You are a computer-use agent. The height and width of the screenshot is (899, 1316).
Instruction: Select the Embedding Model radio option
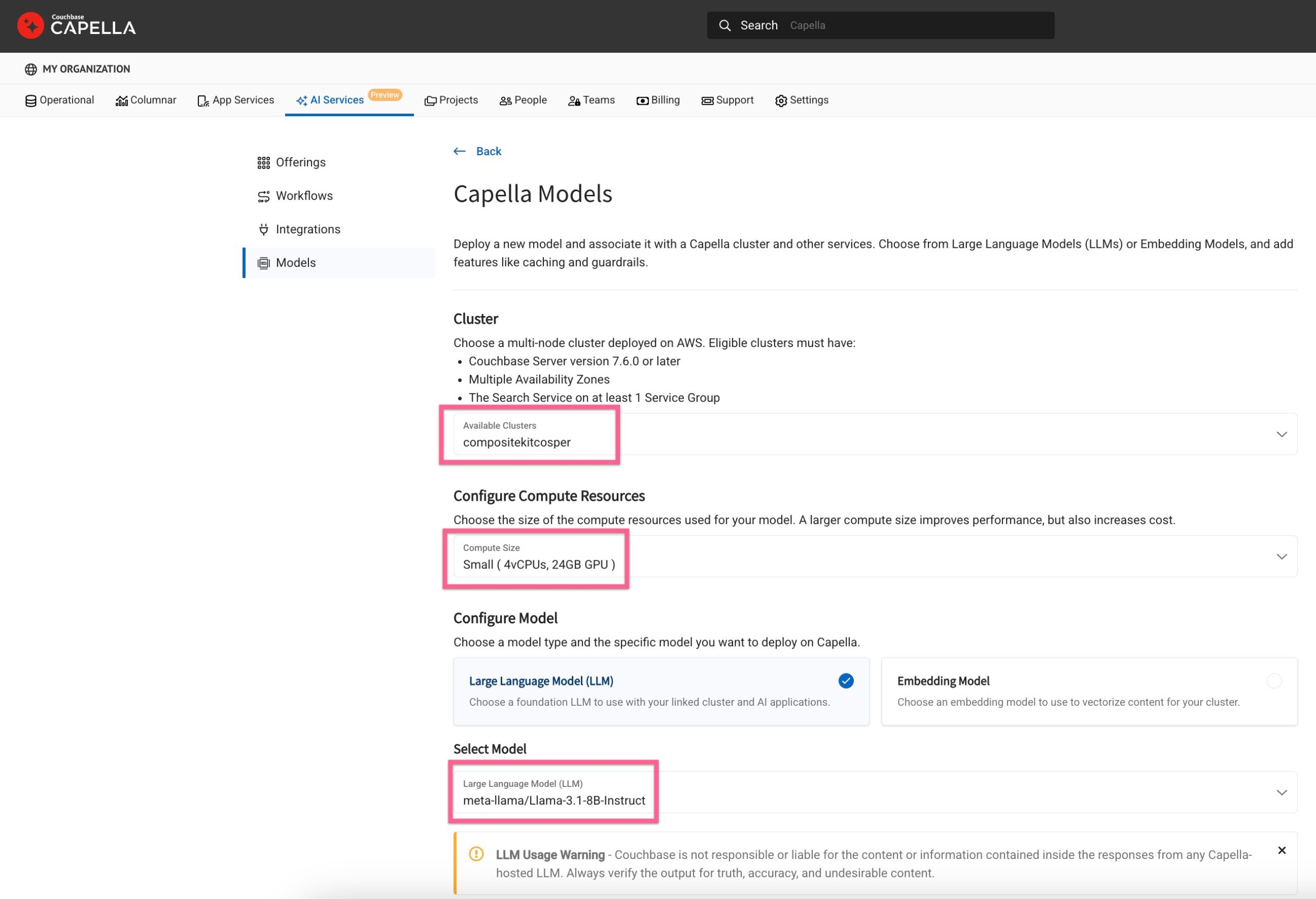point(1273,681)
